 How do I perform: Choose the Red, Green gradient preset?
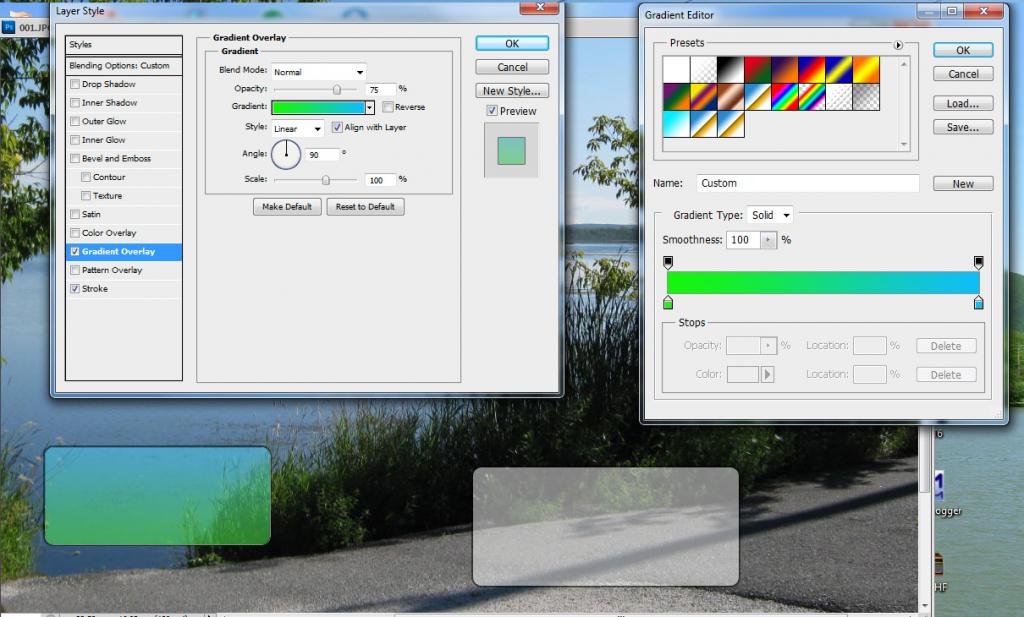(758, 69)
